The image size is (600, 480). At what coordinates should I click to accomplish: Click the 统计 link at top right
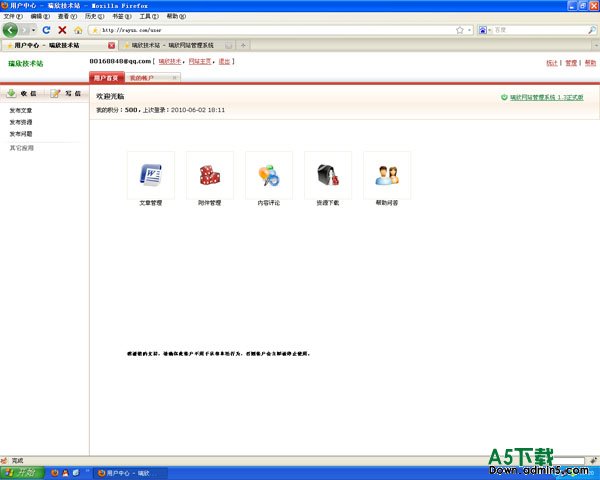coord(551,63)
